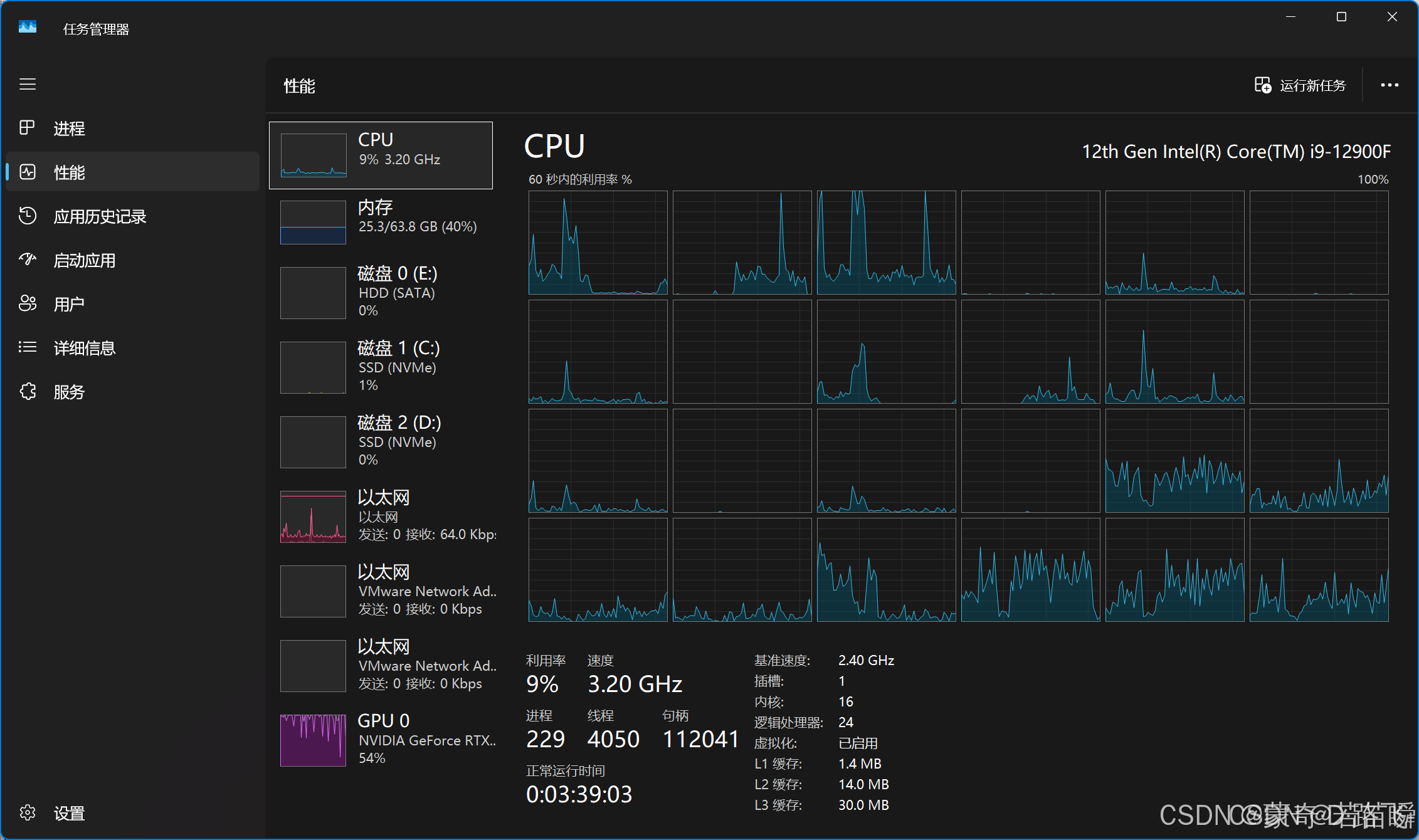Select the Startup apps (启动应用) icon

(x=28, y=260)
